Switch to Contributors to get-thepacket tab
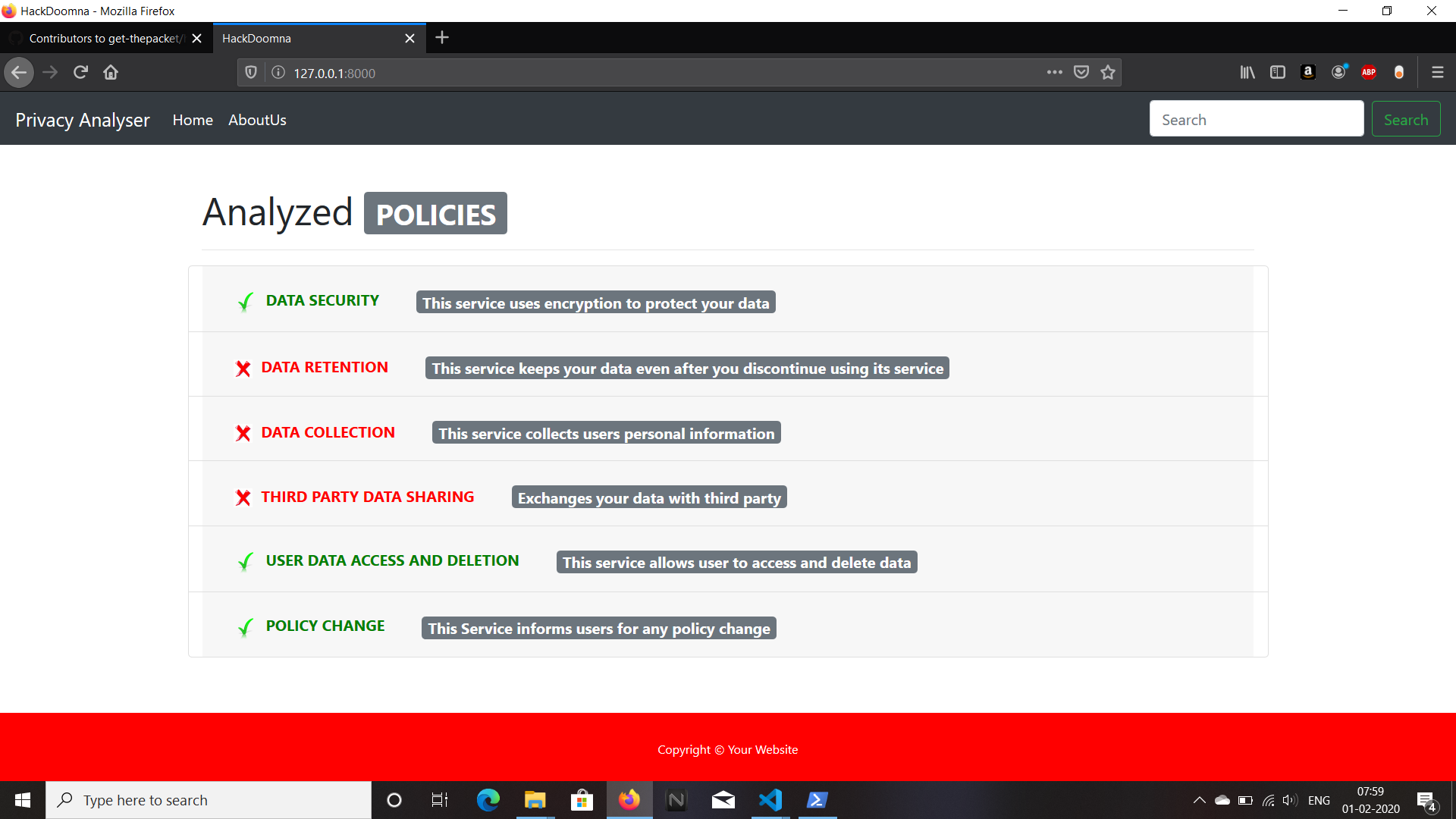Image resolution: width=1456 pixels, height=819 pixels. click(105, 39)
